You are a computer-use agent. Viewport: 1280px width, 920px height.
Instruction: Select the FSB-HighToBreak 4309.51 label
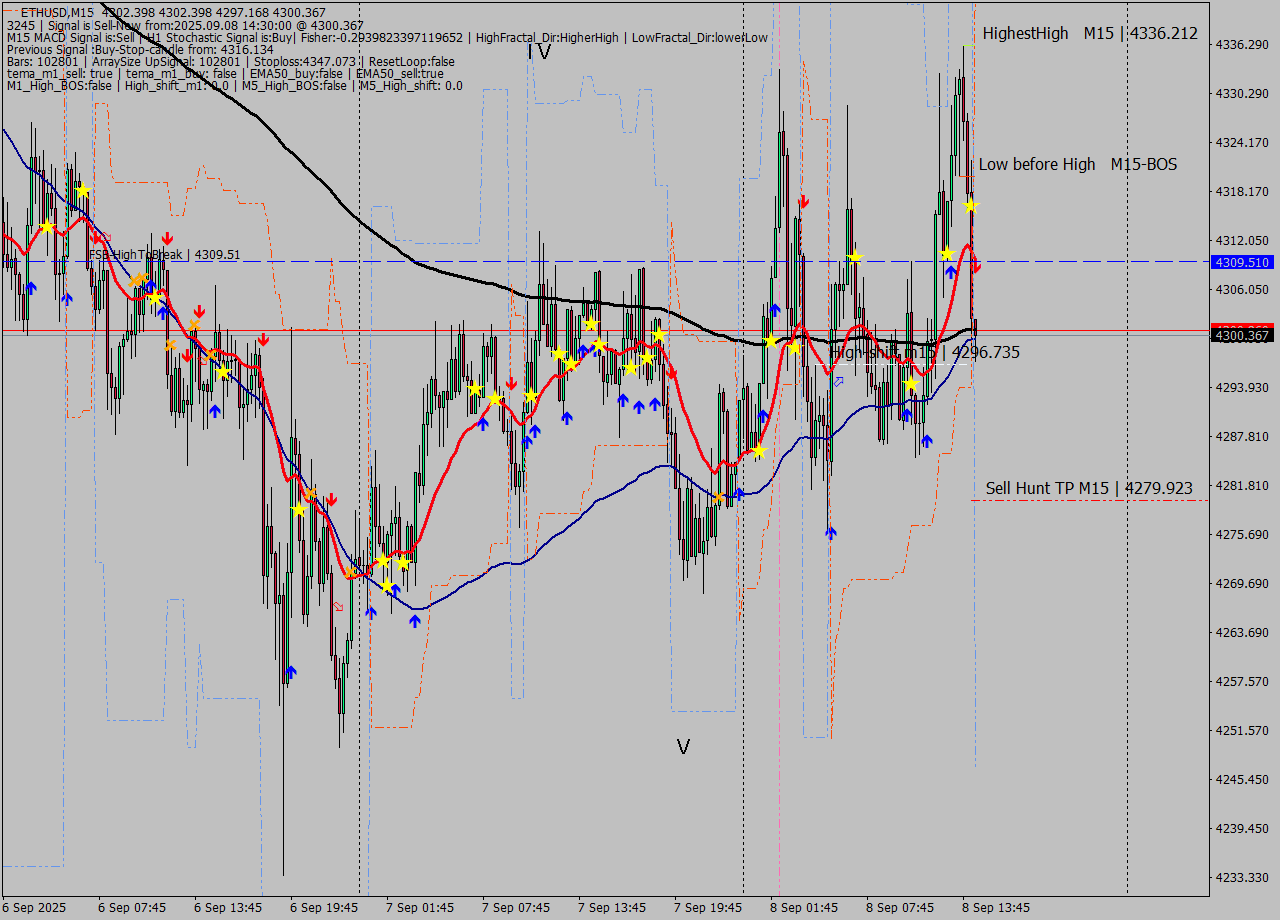(x=164, y=255)
